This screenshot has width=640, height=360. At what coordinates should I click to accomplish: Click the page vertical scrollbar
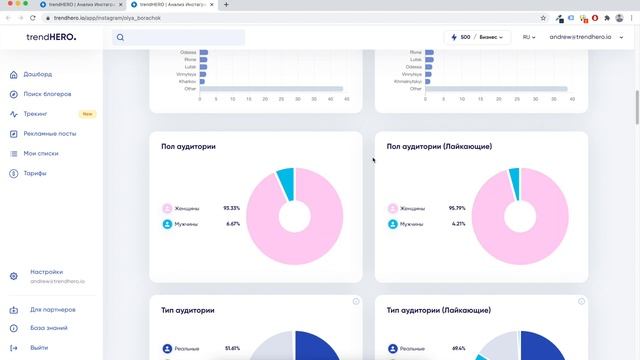pos(637,107)
